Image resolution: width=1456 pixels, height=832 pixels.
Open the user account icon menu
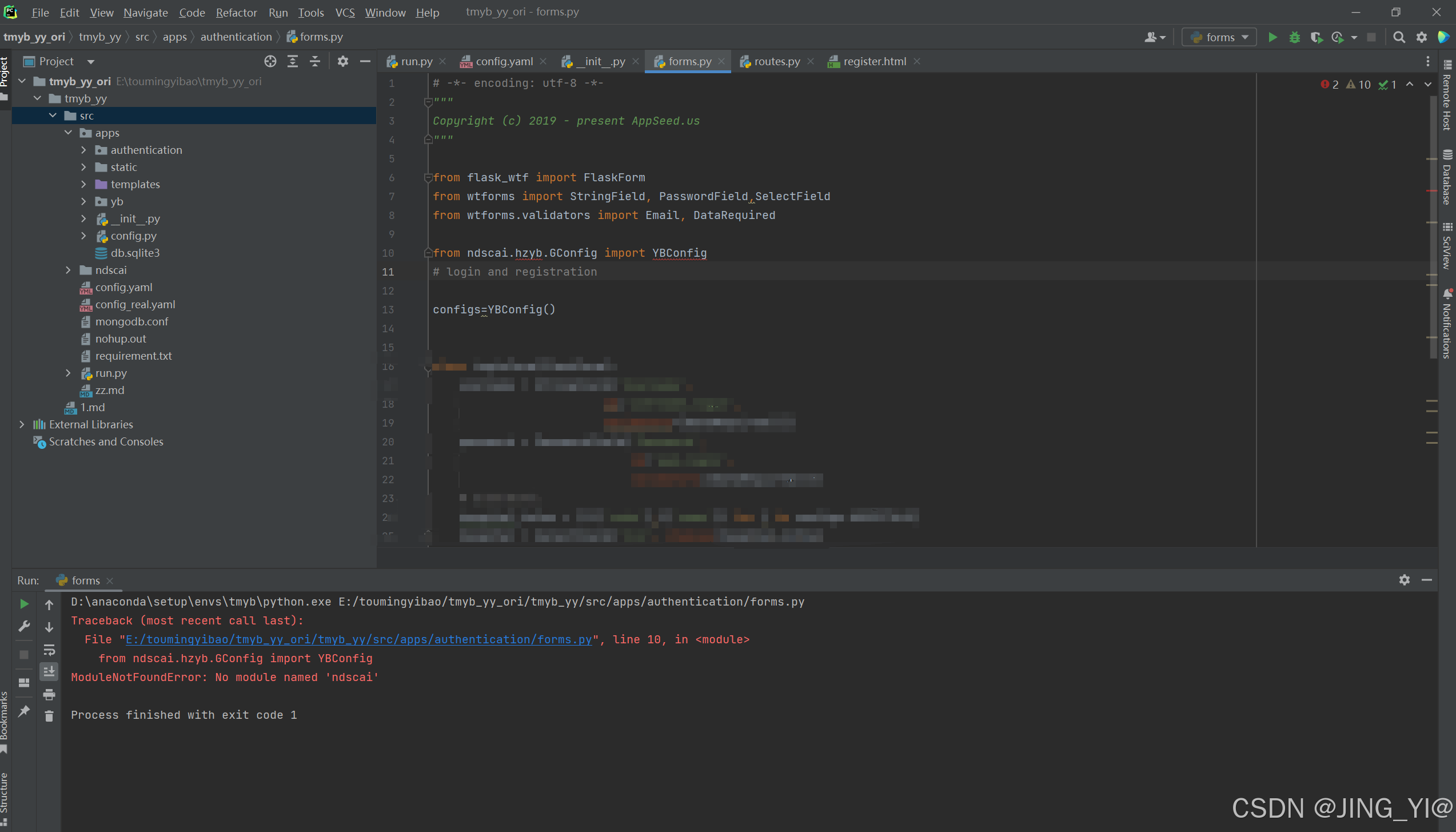1155,37
